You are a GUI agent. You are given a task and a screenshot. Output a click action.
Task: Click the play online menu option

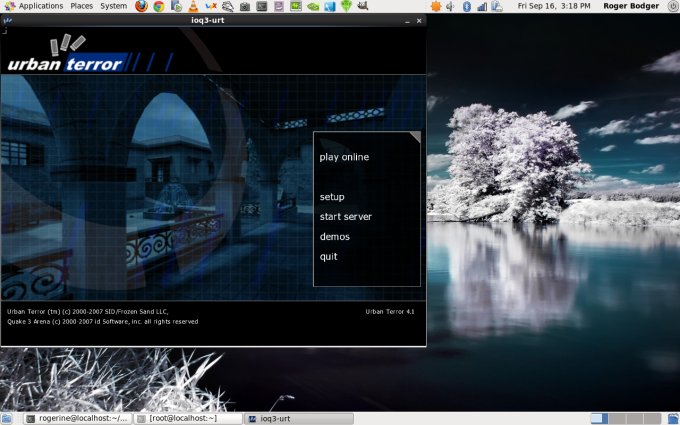[x=344, y=157]
